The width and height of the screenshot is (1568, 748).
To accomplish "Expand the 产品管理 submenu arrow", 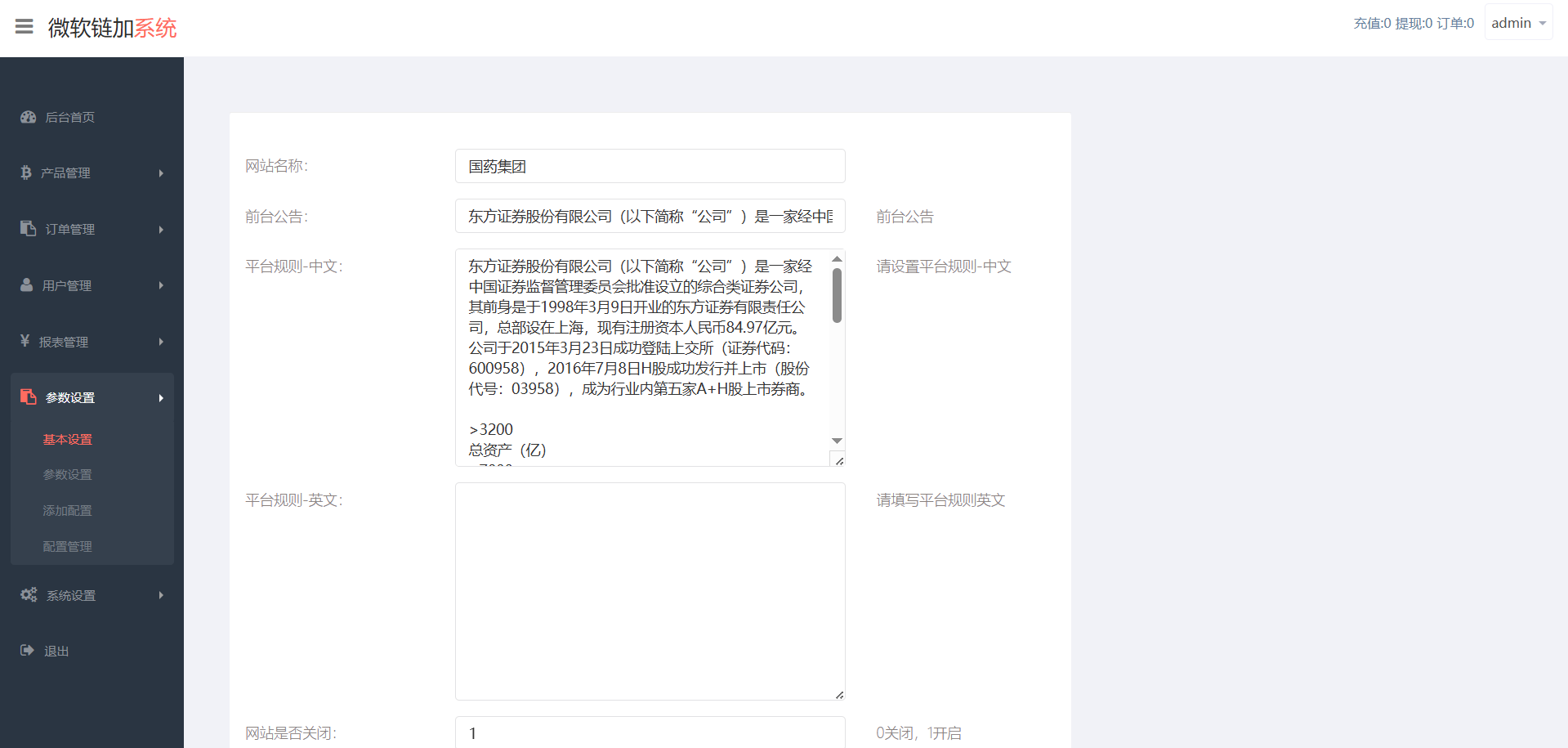I will click(161, 173).
